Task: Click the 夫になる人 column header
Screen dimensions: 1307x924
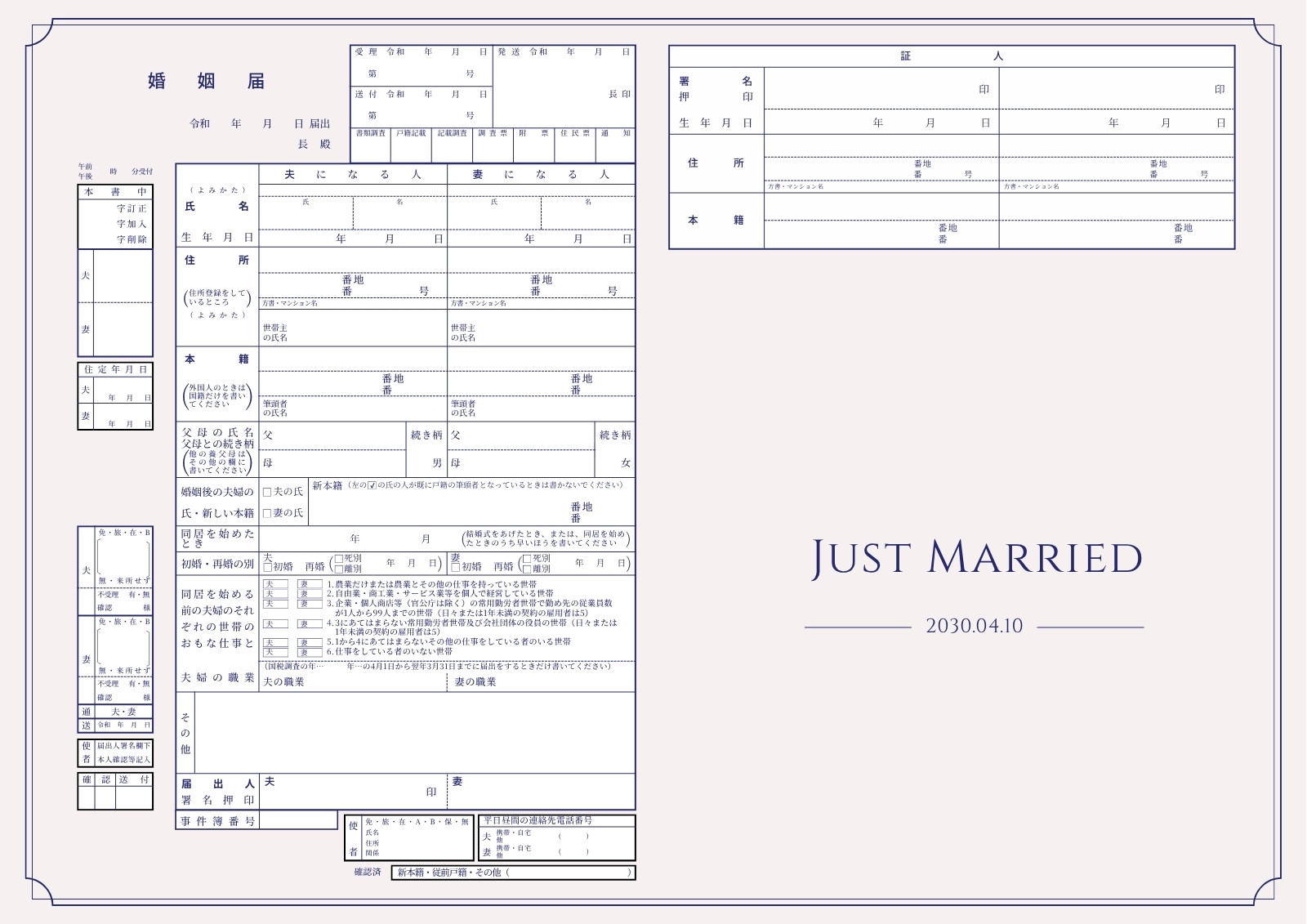Action: coord(353,174)
